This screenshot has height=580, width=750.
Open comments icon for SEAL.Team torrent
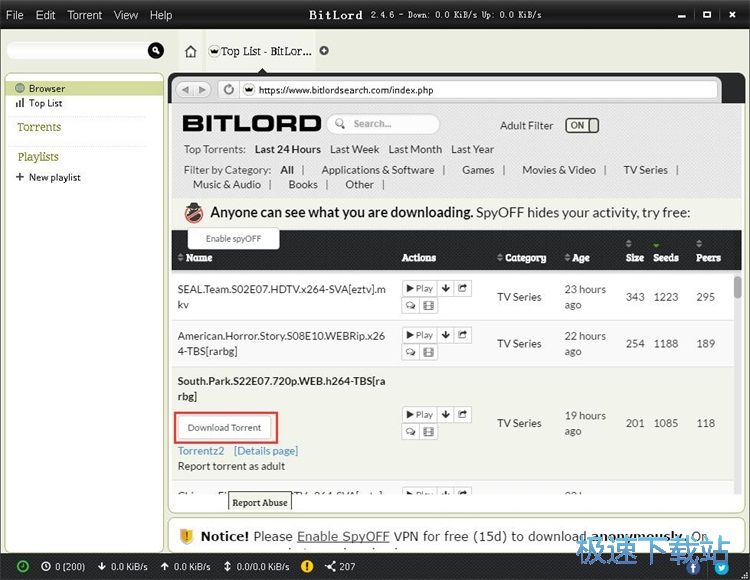tap(410, 306)
